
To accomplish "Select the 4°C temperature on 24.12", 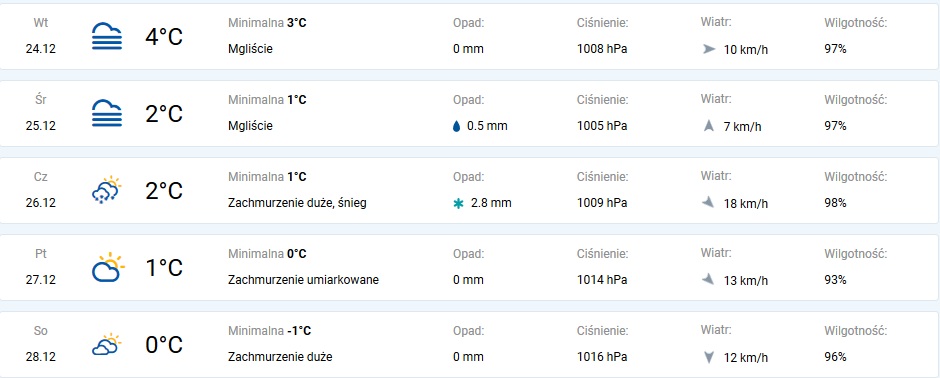I will click(x=164, y=37).
